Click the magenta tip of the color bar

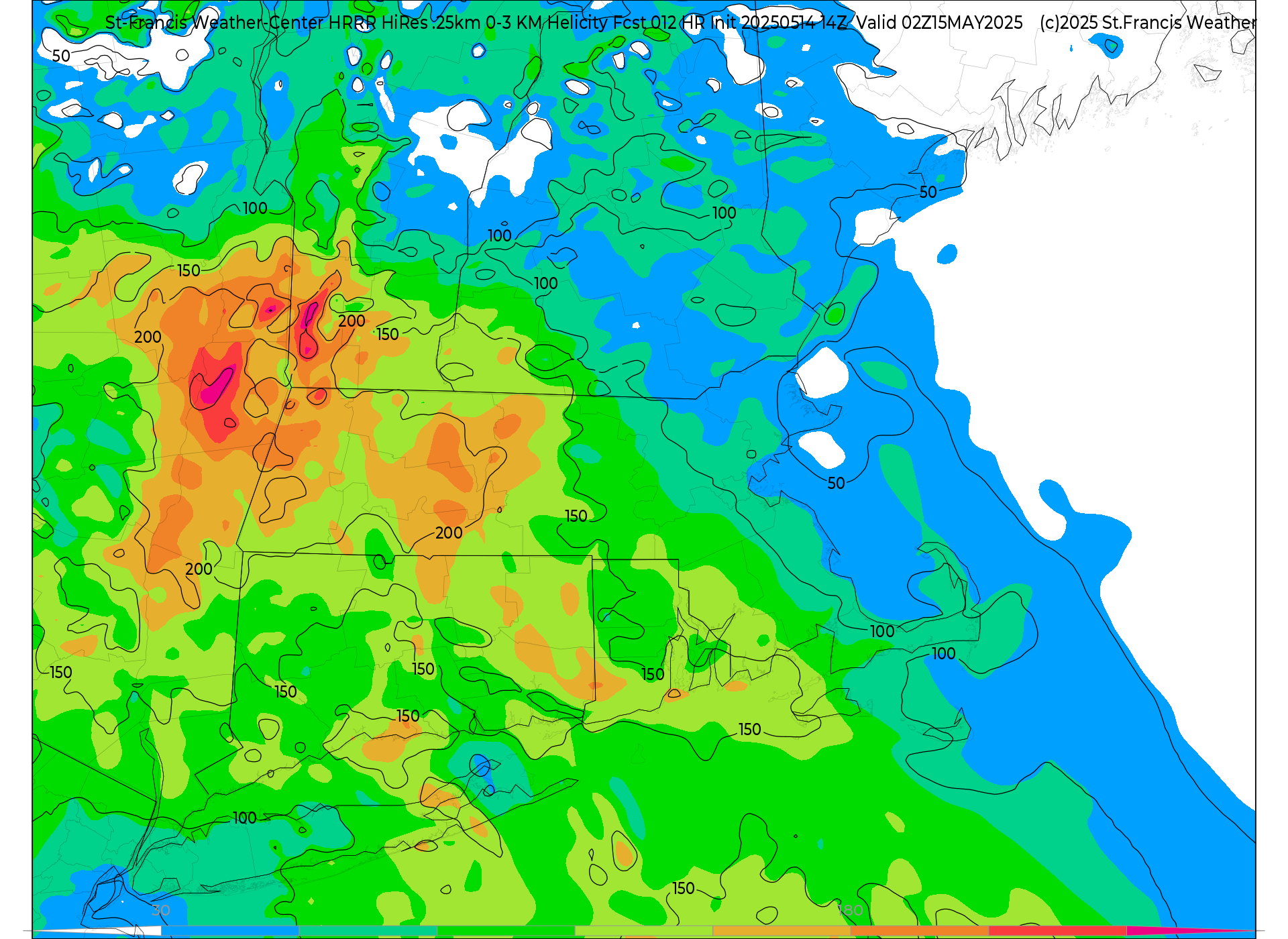1187,931
